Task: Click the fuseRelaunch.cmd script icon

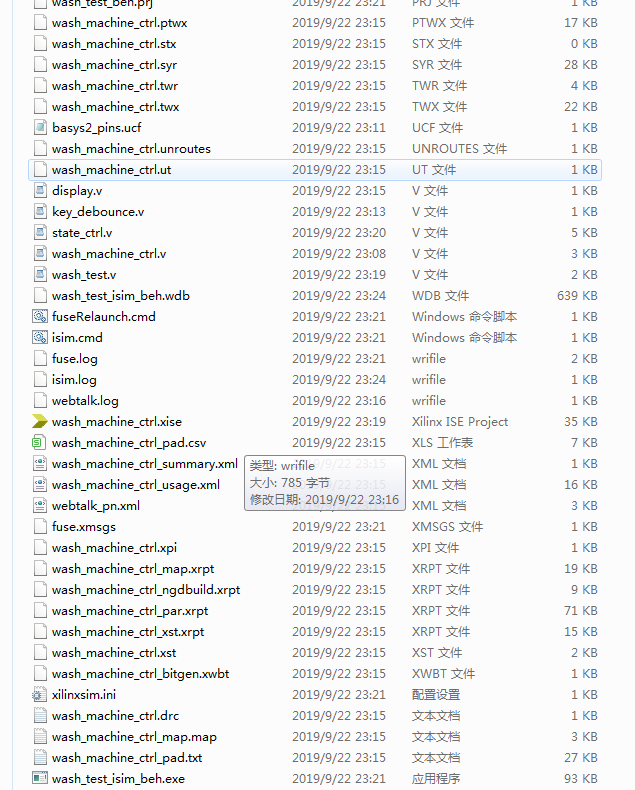Action: click(40, 317)
